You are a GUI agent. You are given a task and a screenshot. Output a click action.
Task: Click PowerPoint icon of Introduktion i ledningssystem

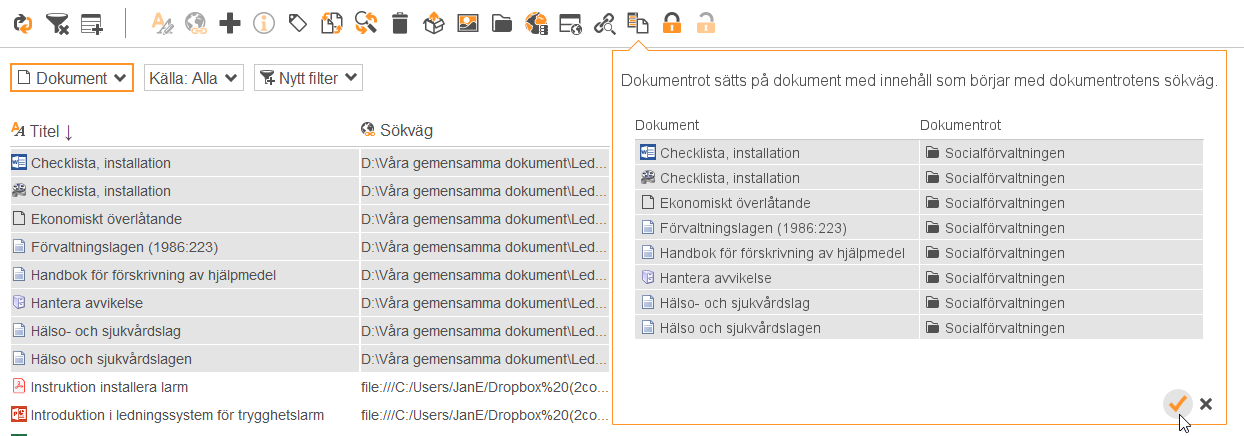pyautogui.click(x=19, y=415)
